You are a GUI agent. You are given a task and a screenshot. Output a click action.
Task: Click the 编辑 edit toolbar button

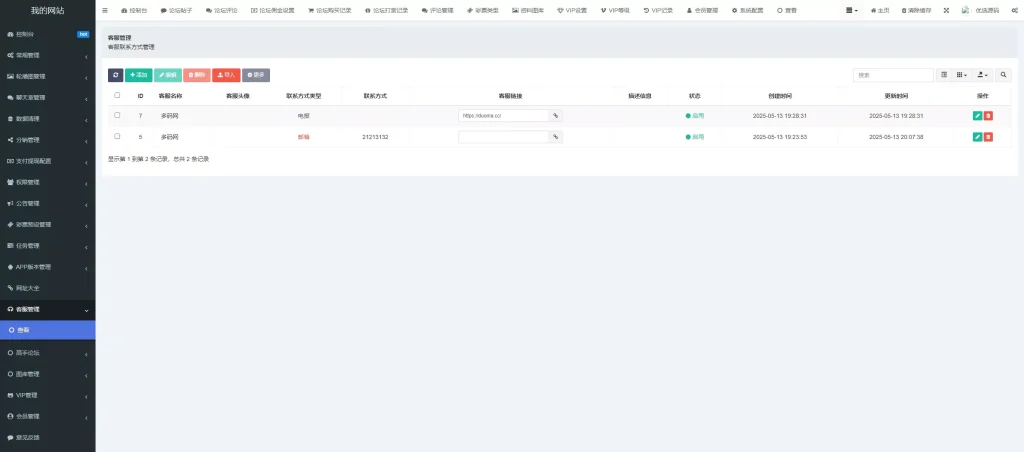coord(168,75)
